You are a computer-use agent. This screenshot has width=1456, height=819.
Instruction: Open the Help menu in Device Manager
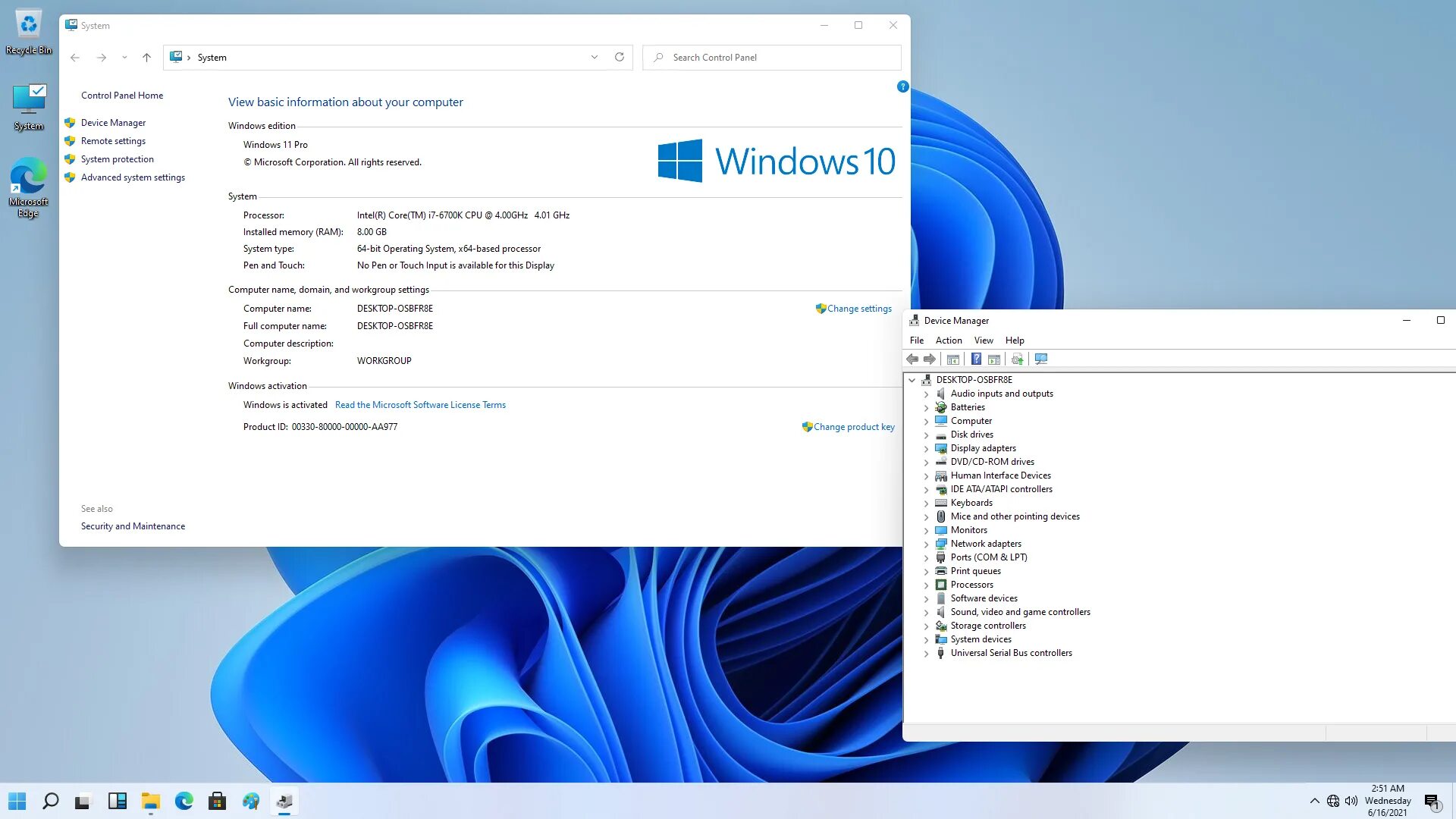coord(1015,340)
